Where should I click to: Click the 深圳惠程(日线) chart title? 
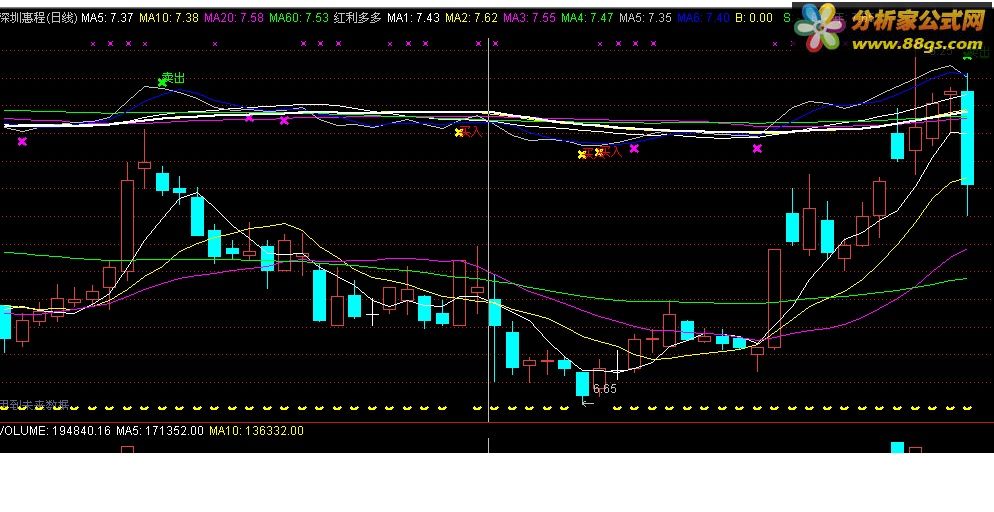point(39,18)
